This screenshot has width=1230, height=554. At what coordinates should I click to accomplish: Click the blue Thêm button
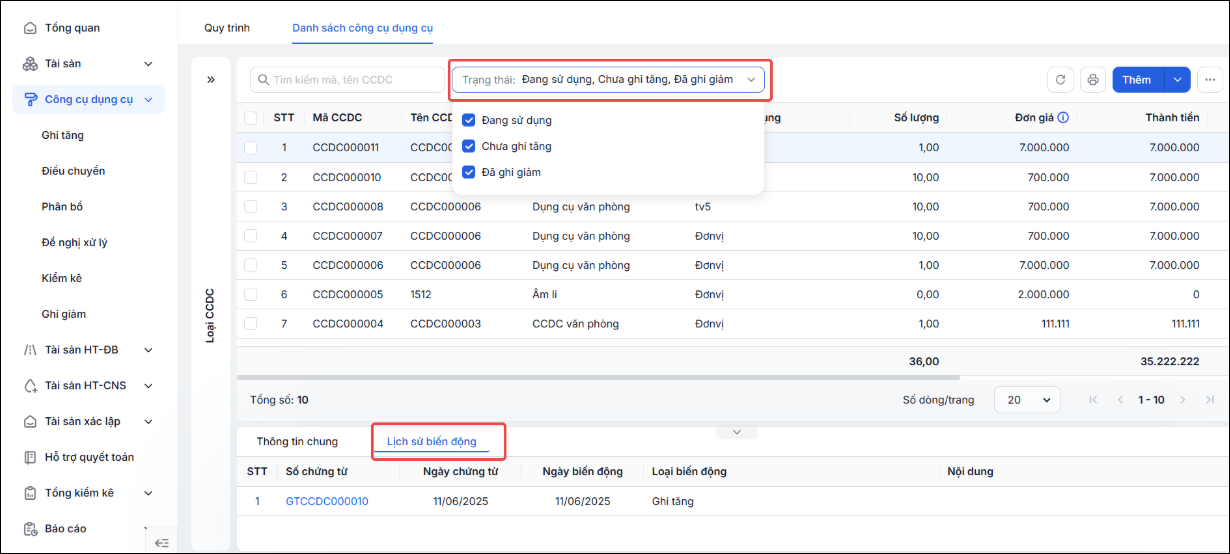click(x=1138, y=80)
